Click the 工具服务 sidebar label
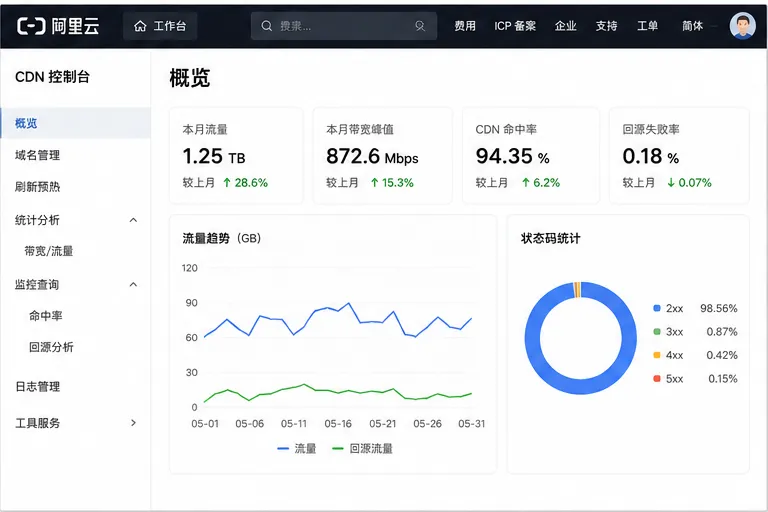This screenshot has width=768, height=512. click(x=37, y=423)
